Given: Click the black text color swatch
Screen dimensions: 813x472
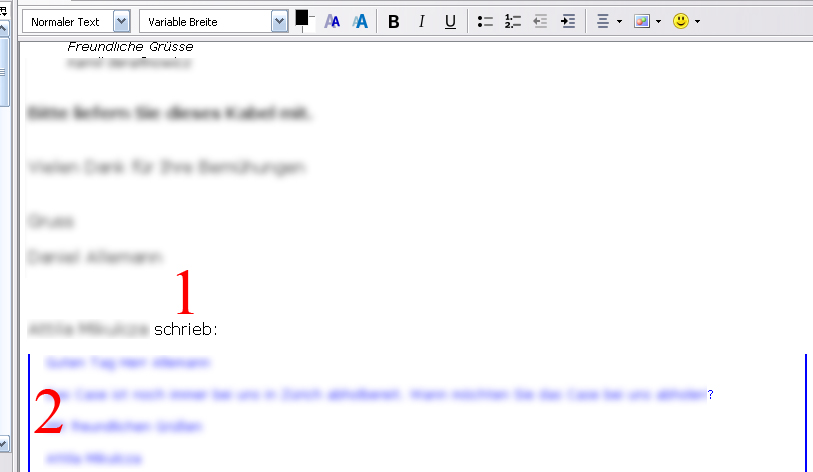Looking at the screenshot, I should pos(302,17).
